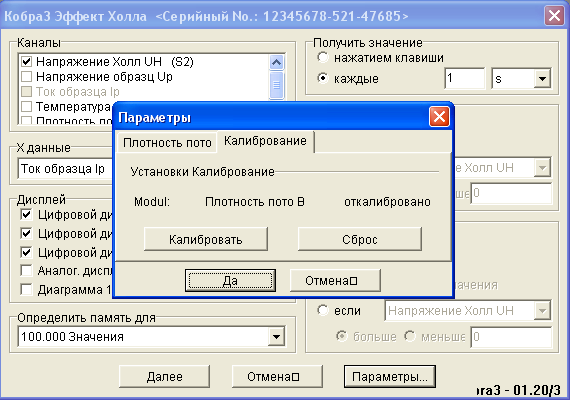Click Отмена in the main Кобра3 window
This screenshot has height=400, width=570.
tap(277, 377)
